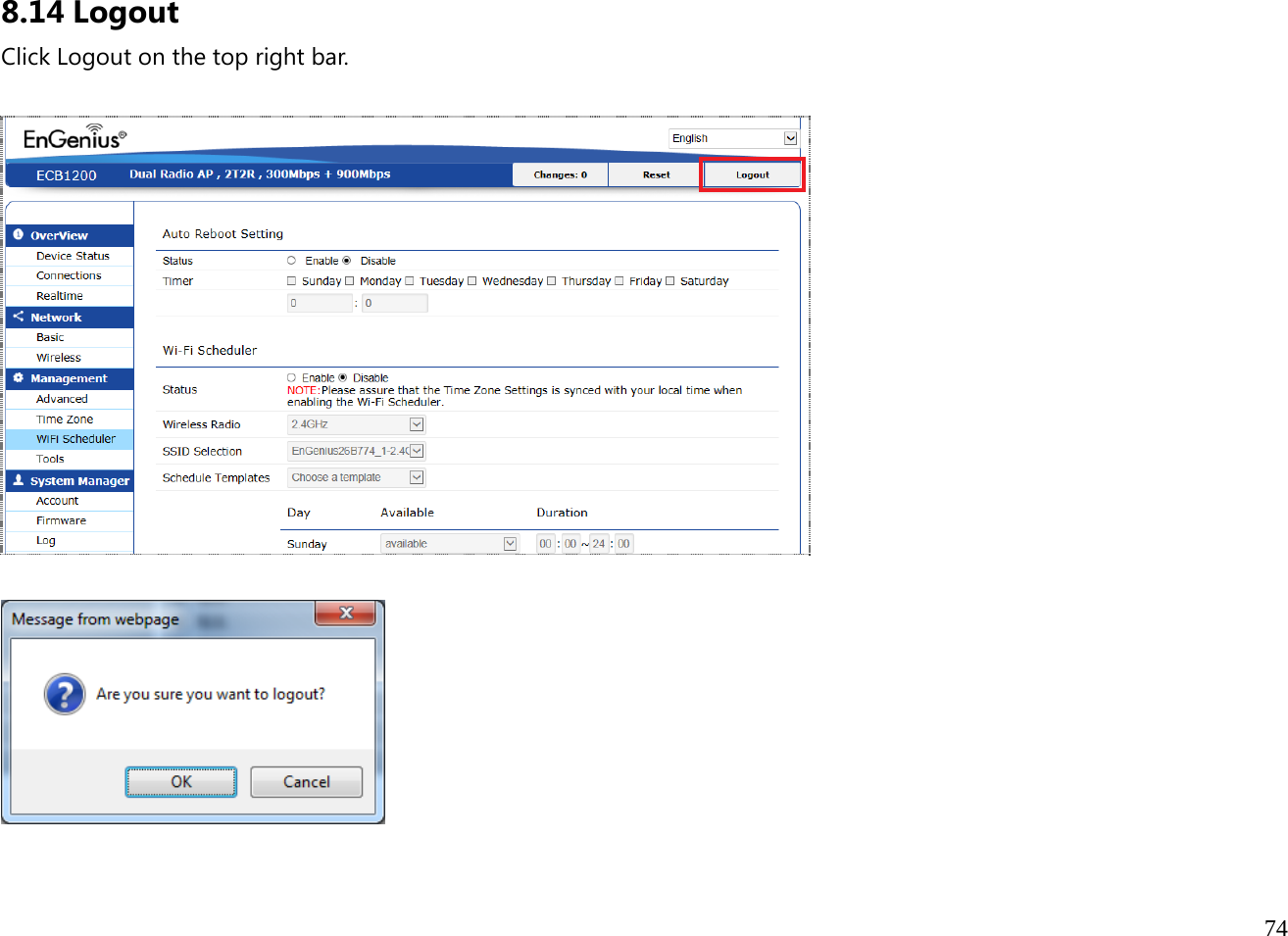1288x936 pixels.
Task: Click the Auto Reboot hour field
Action: tap(320, 303)
